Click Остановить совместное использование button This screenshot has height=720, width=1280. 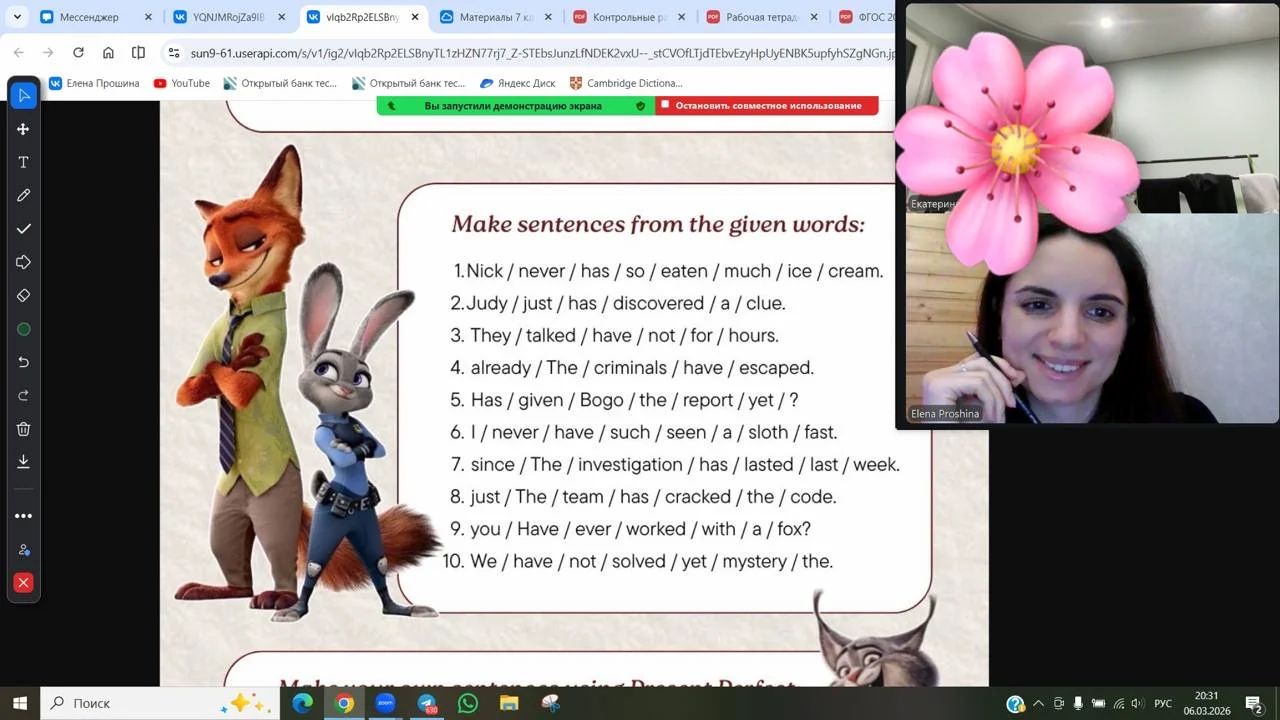click(x=767, y=105)
